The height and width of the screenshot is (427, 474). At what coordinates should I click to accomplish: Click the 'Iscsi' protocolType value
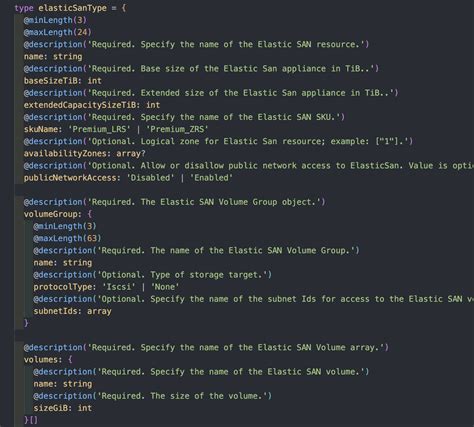[x=119, y=287]
